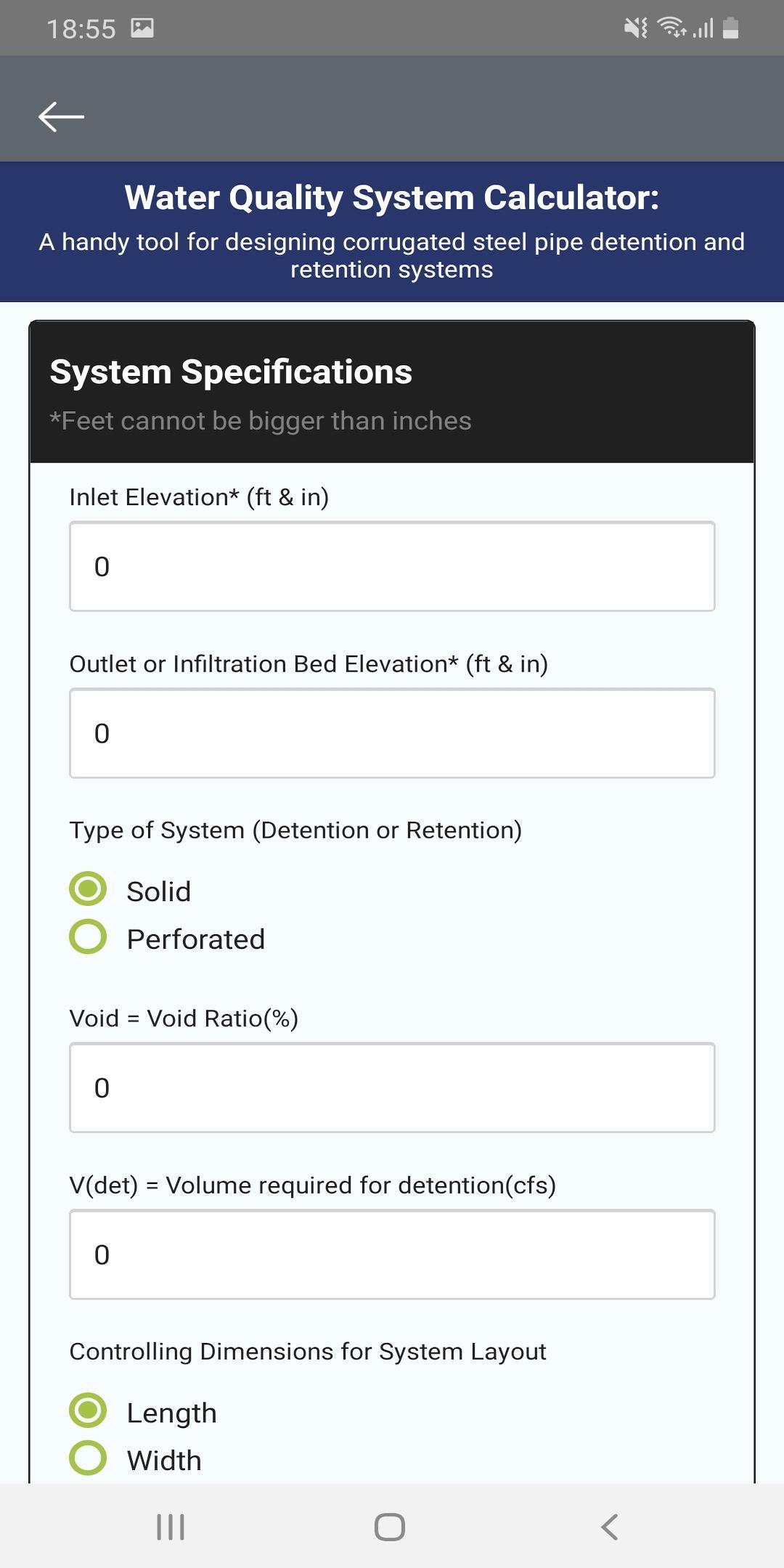
Task: Focus the Outlet or Infiltration Bed Elevation field
Action: tap(392, 733)
